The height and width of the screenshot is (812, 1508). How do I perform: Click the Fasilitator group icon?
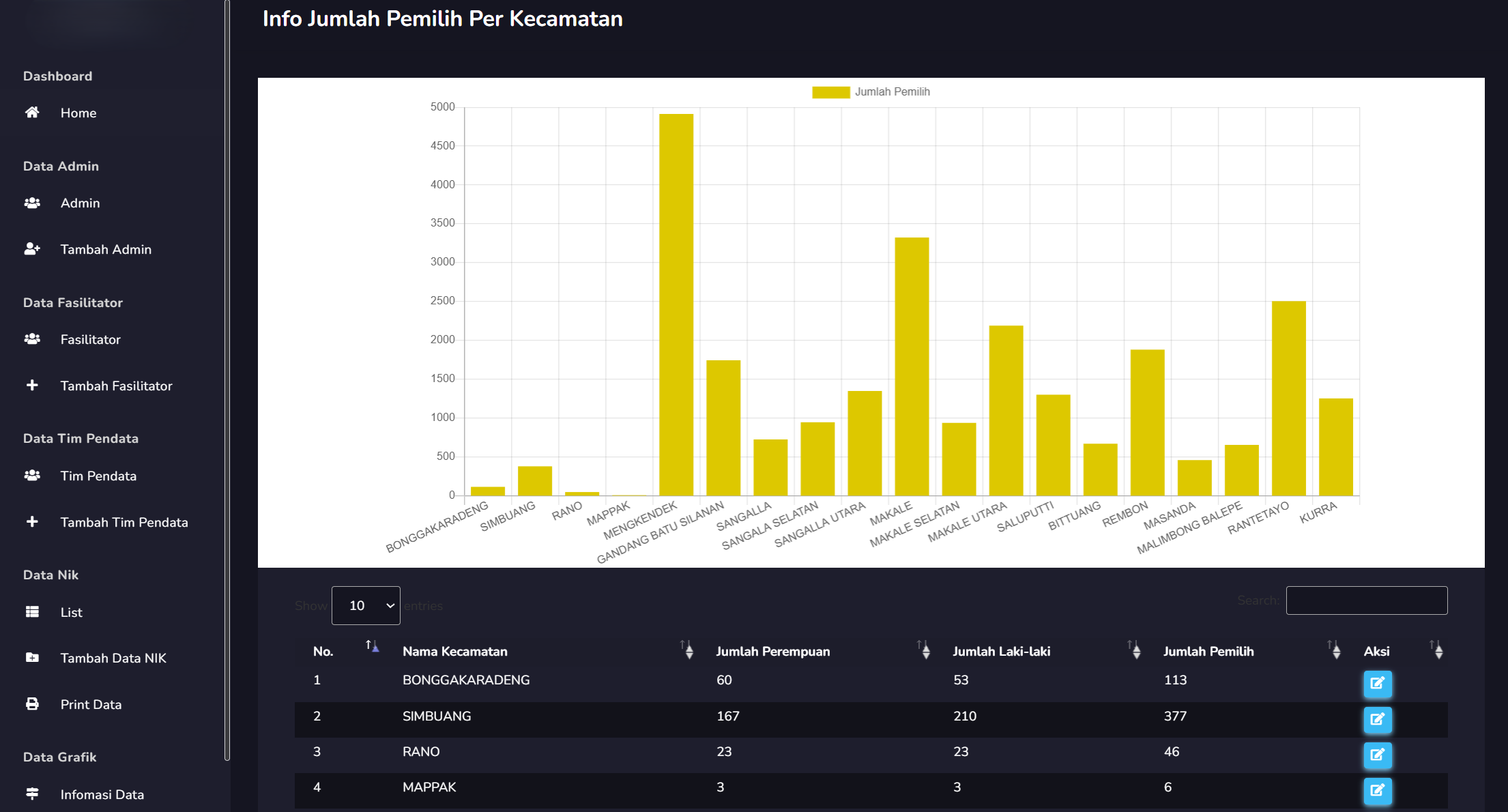pyautogui.click(x=32, y=339)
